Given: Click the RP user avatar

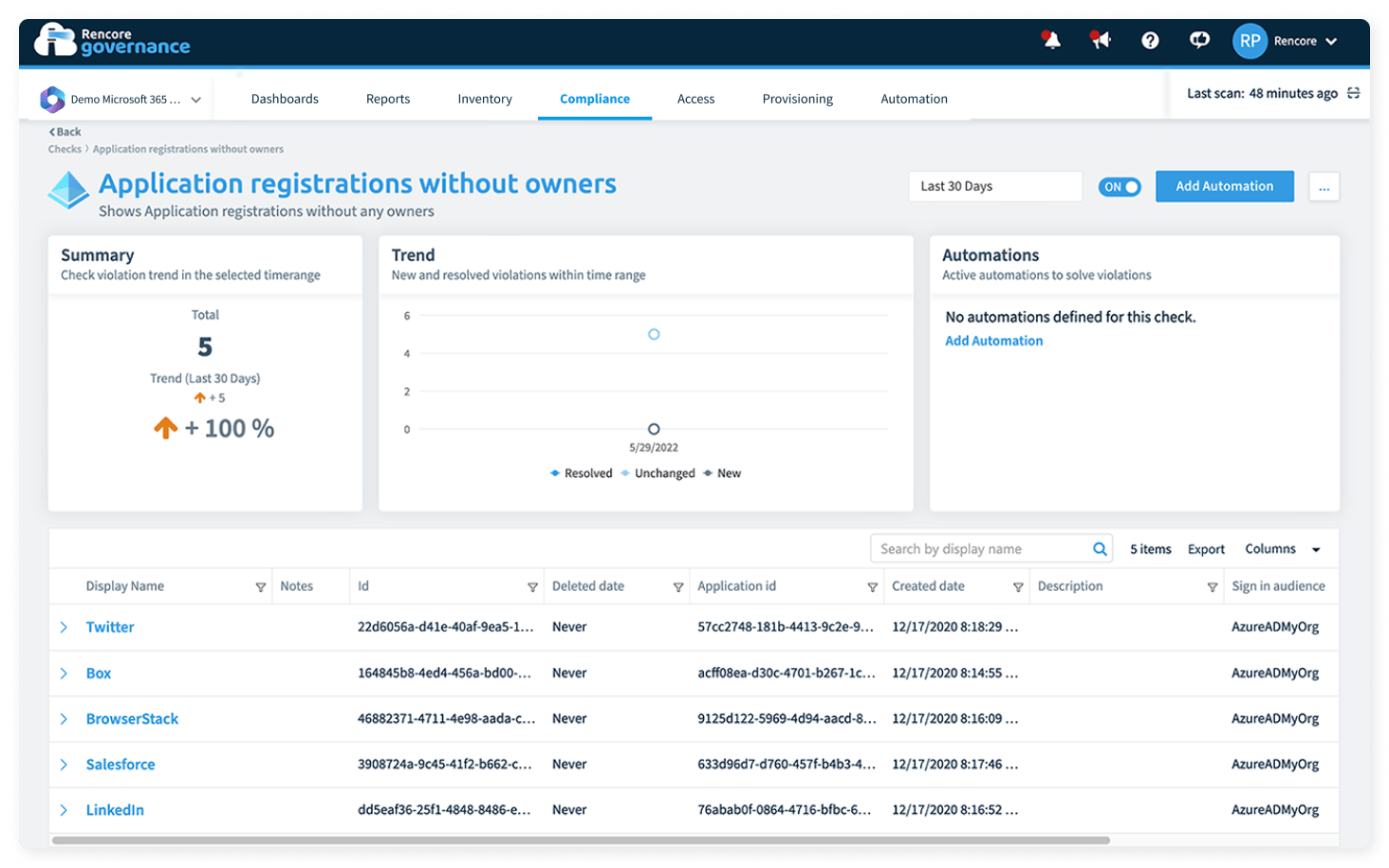Looking at the screenshot, I should click(x=1250, y=41).
